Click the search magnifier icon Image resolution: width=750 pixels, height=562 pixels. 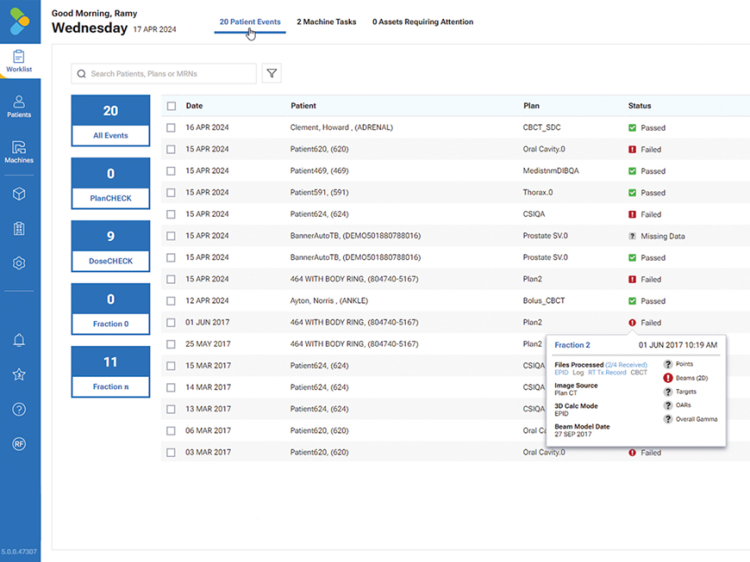coord(82,74)
